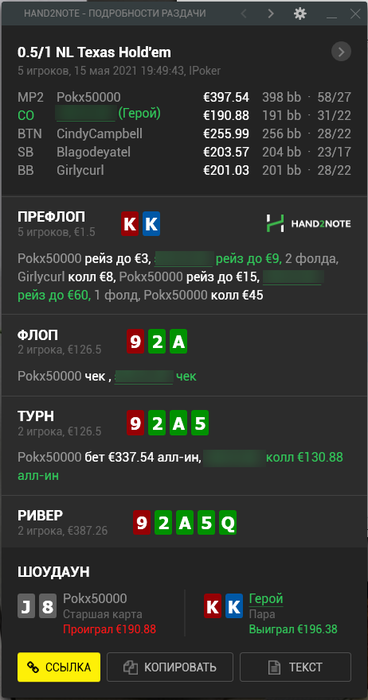Click the 5 card on the turn board
The image size is (368, 700).
pyautogui.click(x=200, y=423)
